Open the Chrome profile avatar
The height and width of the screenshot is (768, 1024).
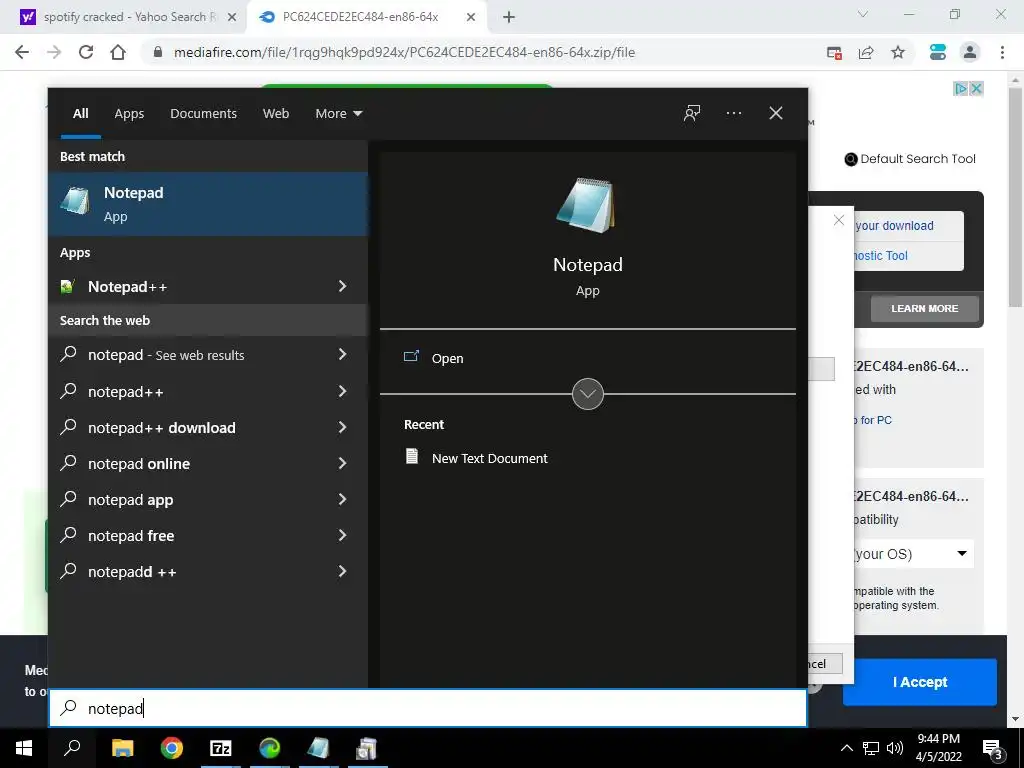970,52
